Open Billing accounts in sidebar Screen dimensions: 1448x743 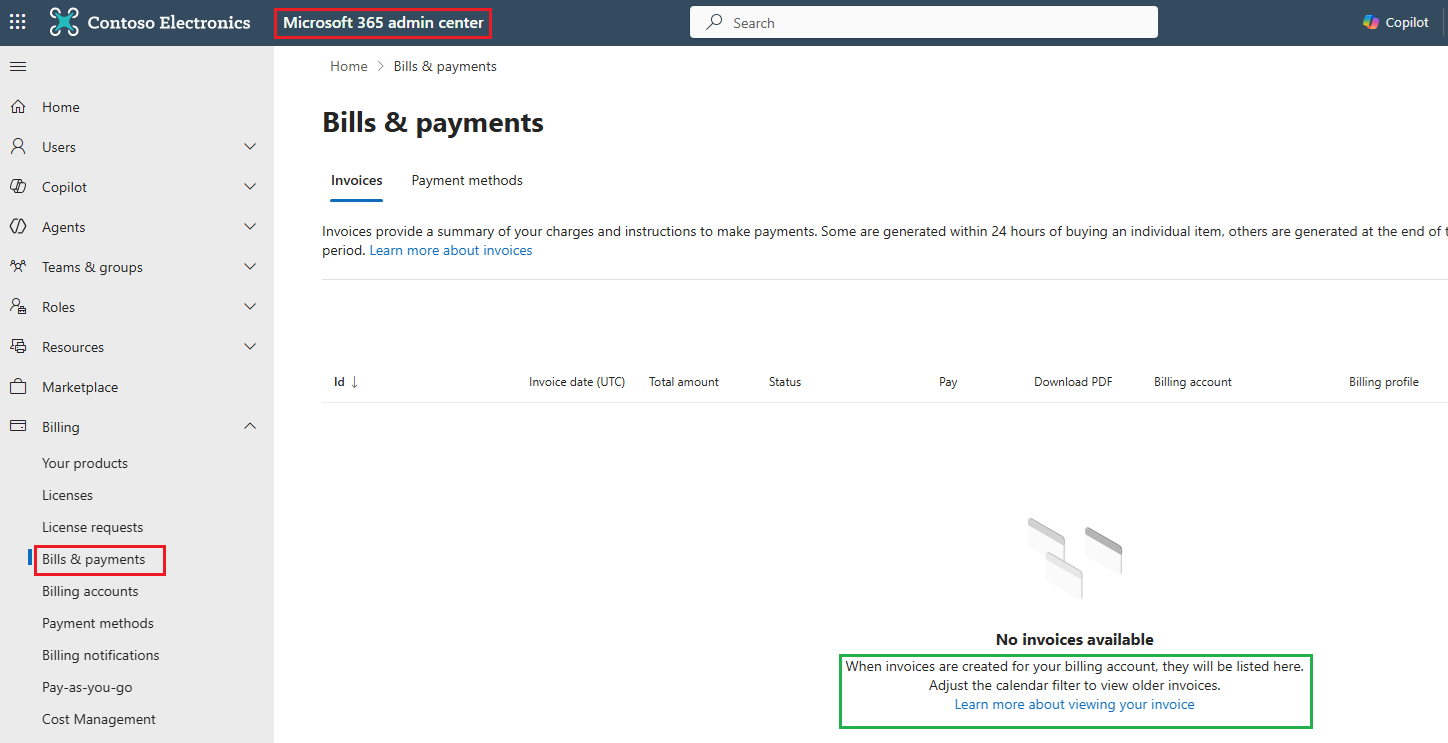90,591
